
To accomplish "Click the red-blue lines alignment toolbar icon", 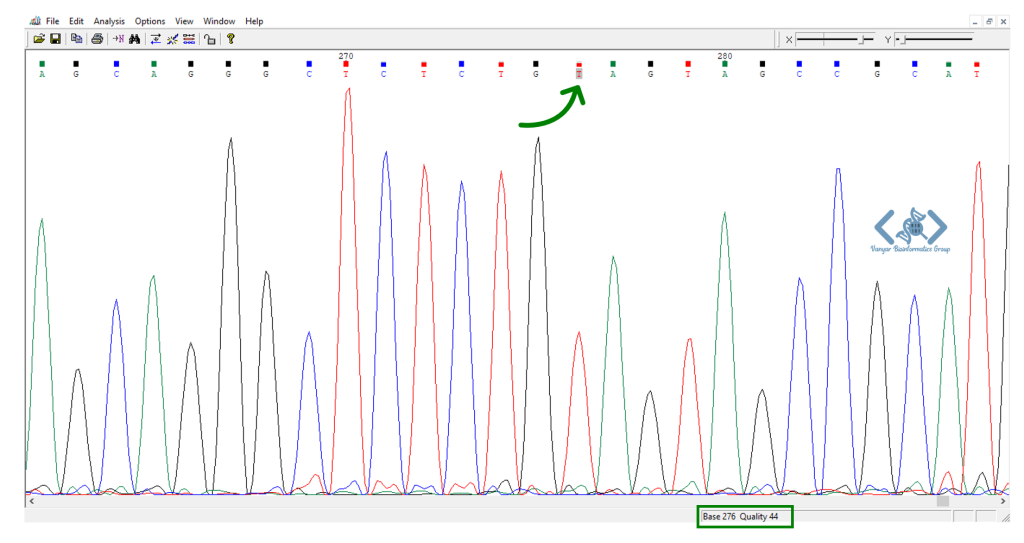I will point(189,39).
